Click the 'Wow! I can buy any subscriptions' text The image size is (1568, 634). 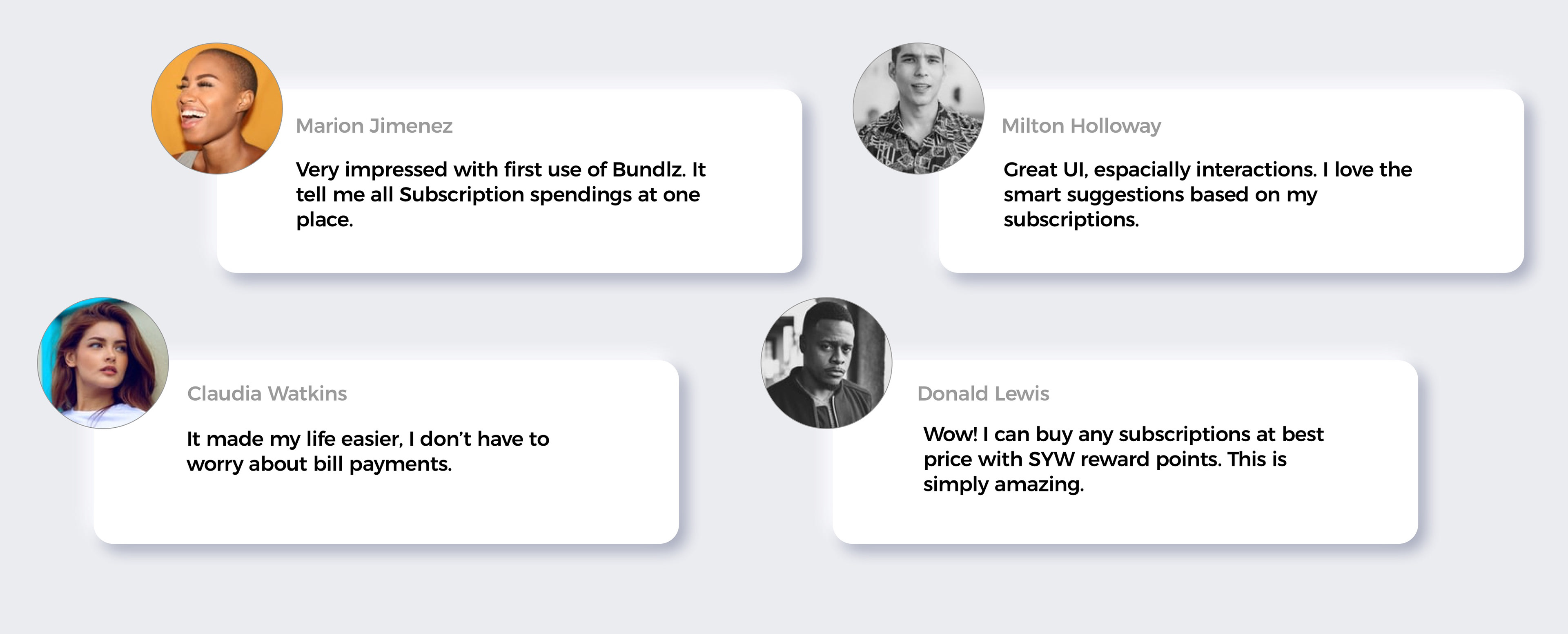tap(1124, 459)
